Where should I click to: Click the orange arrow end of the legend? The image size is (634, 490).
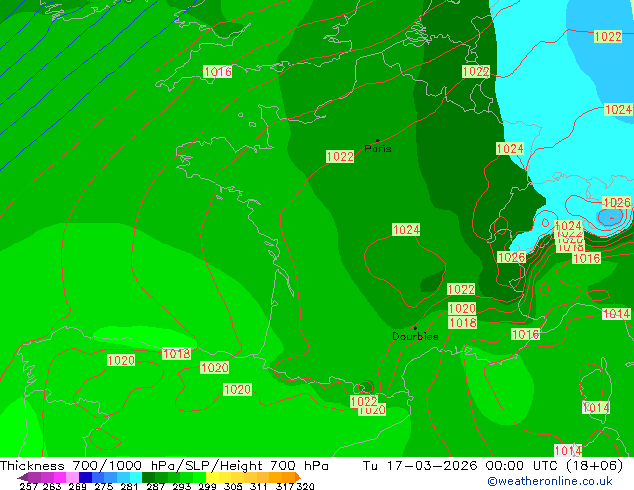[298, 477]
